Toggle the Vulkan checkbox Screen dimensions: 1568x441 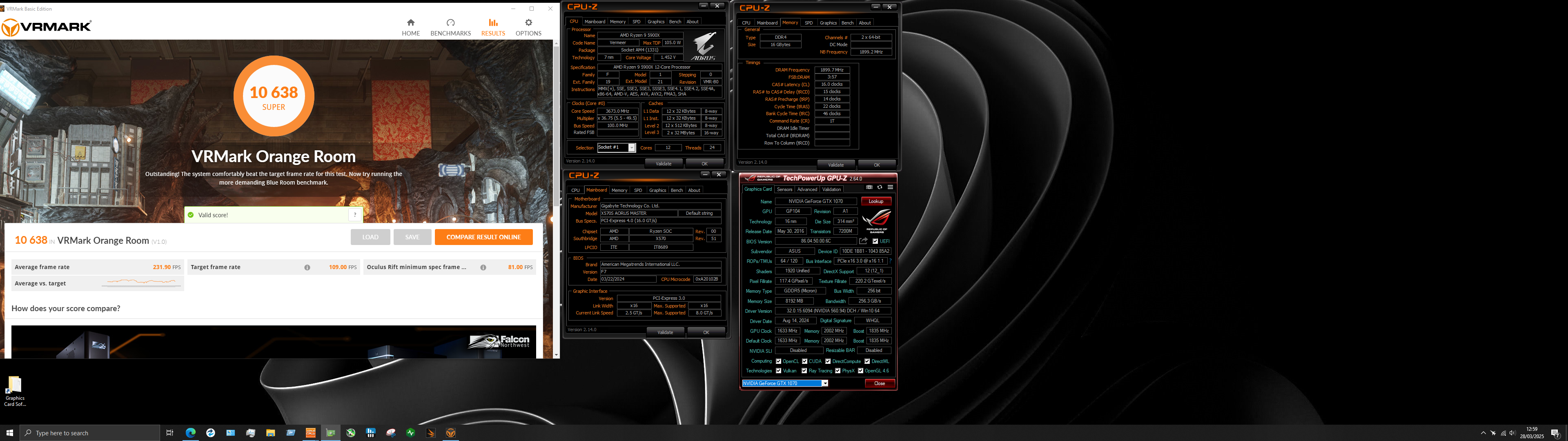point(779,370)
